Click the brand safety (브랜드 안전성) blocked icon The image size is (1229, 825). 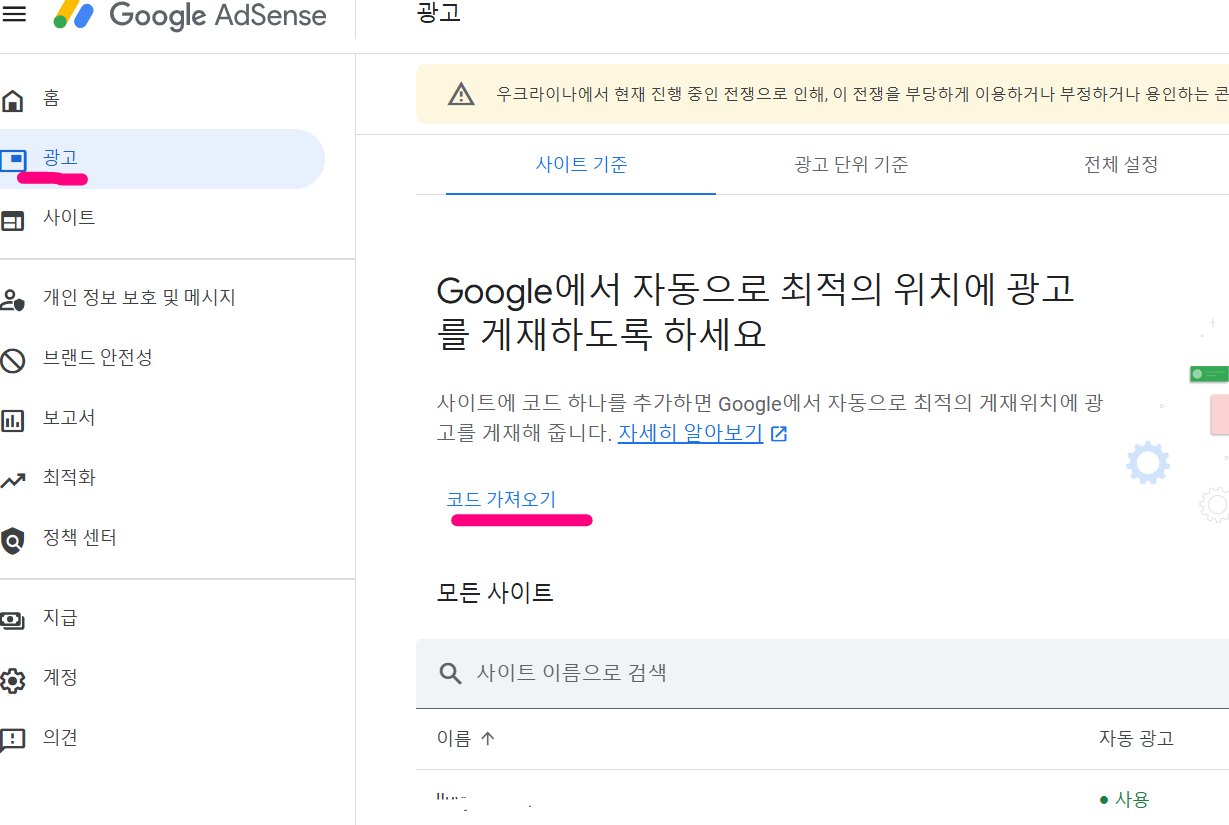(x=13, y=360)
